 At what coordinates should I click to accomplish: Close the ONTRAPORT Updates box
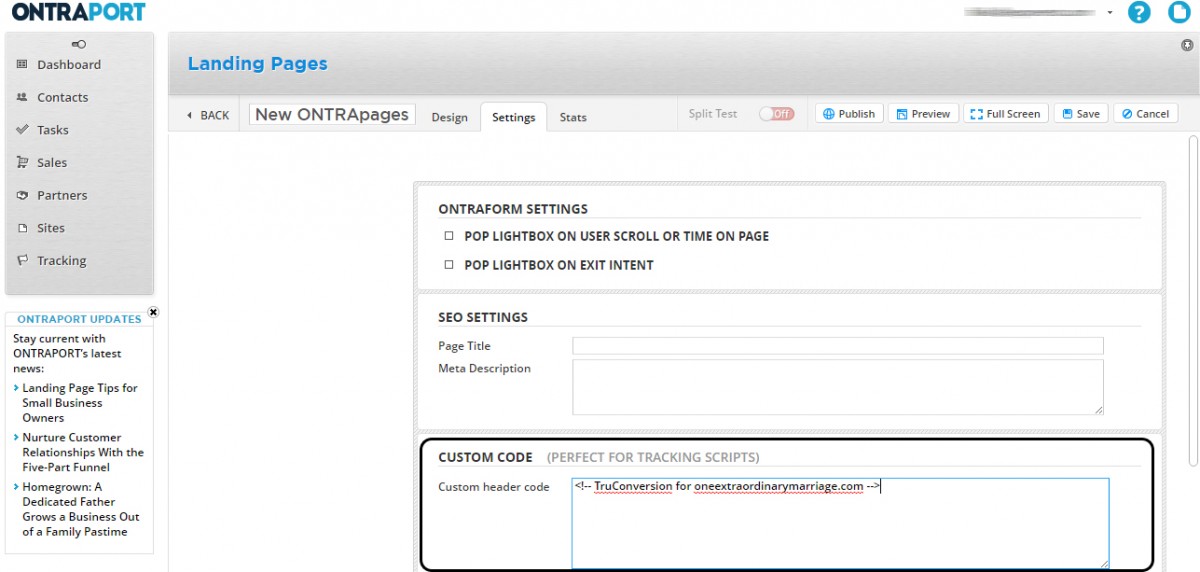coord(153,312)
